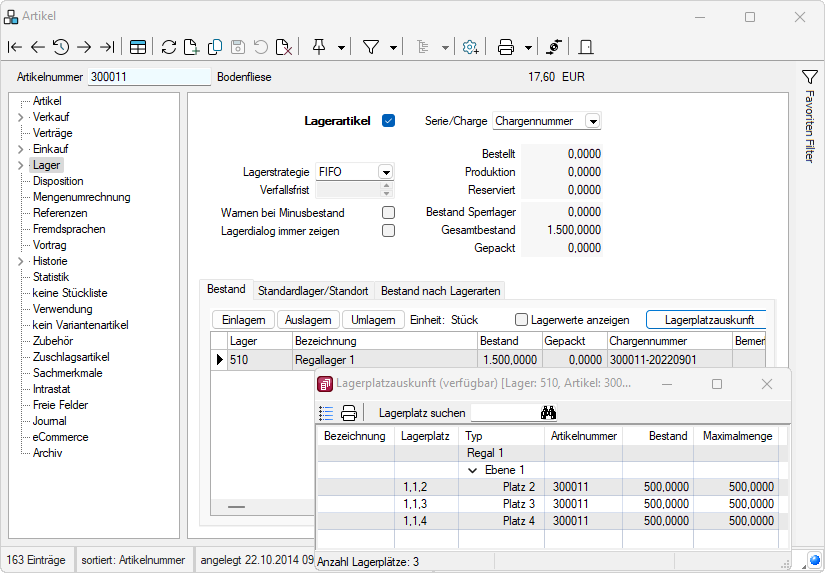
Task: Create a new record via toolbar
Action: (x=192, y=47)
